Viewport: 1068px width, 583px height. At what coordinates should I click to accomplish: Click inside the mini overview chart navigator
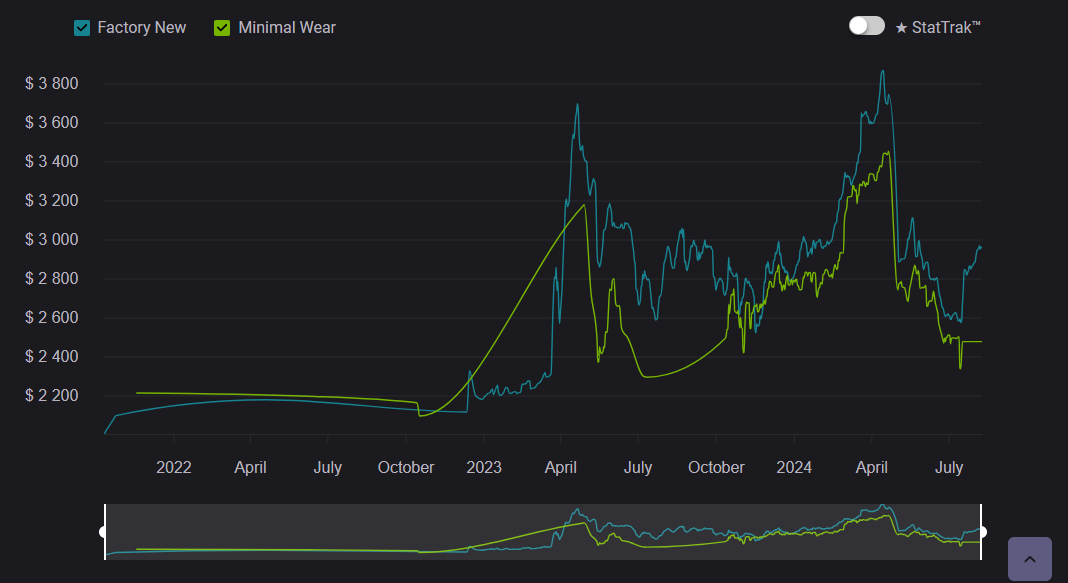click(543, 532)
